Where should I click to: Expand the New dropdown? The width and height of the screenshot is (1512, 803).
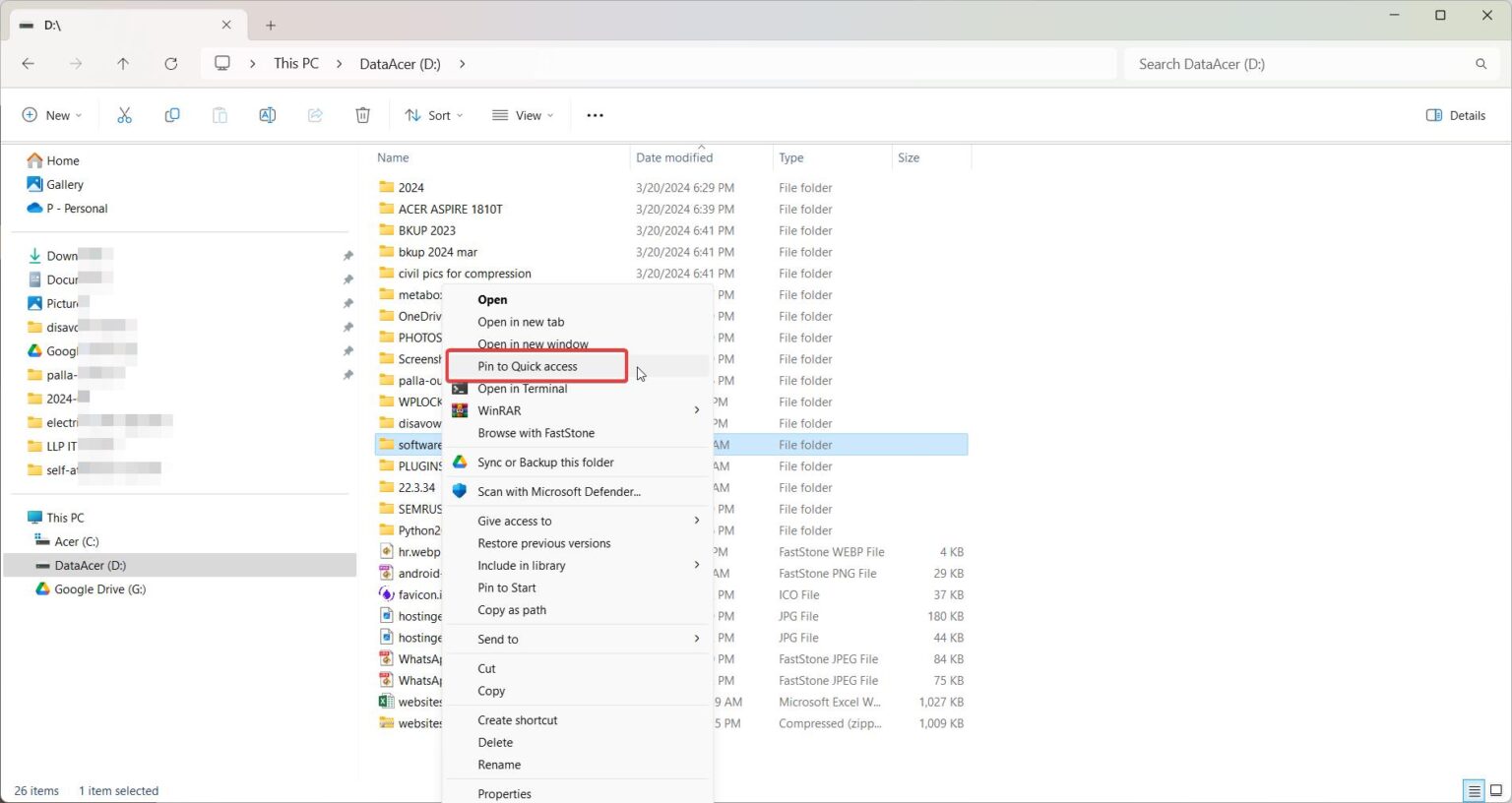[x=52, y=115]
